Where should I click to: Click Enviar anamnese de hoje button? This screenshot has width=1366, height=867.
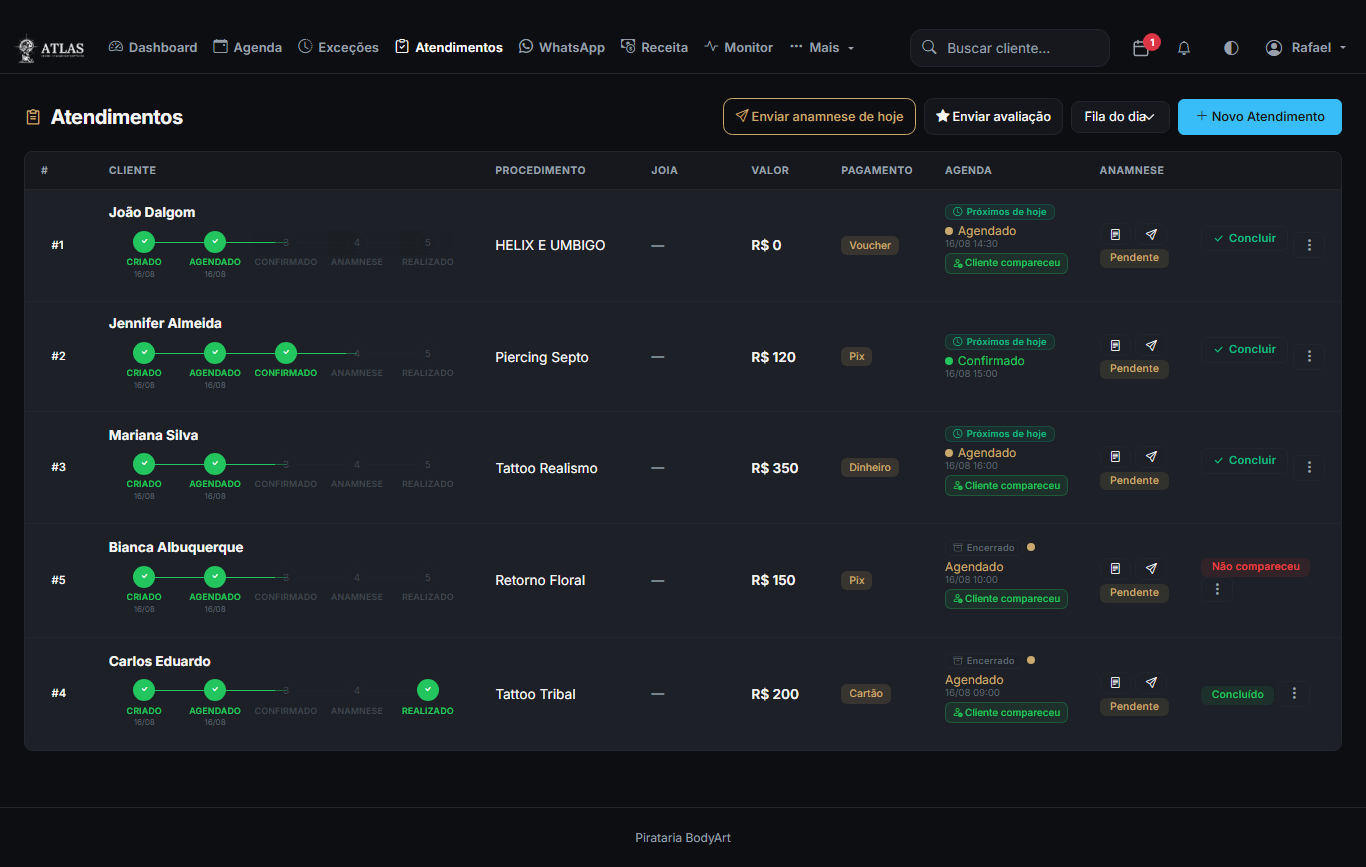click(819, 117)
